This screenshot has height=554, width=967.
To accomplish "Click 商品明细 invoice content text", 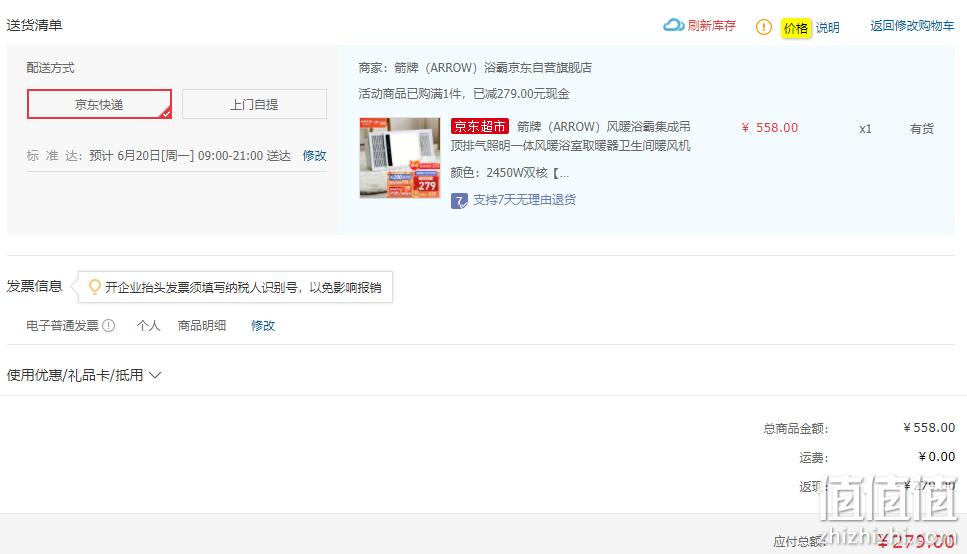I will click(202, 326).
